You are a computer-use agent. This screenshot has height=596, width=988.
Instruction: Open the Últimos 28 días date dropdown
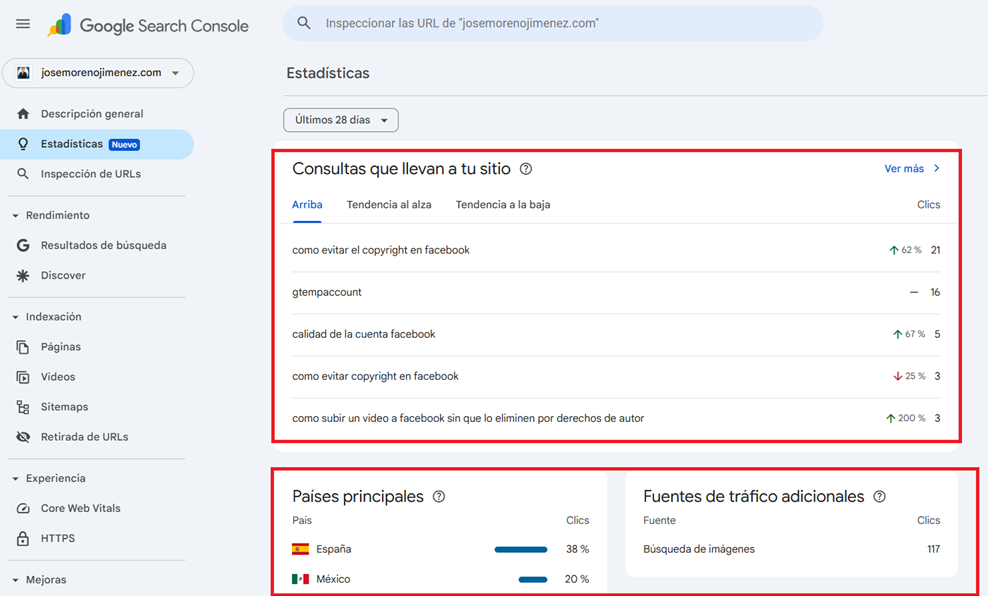(341, 120)
